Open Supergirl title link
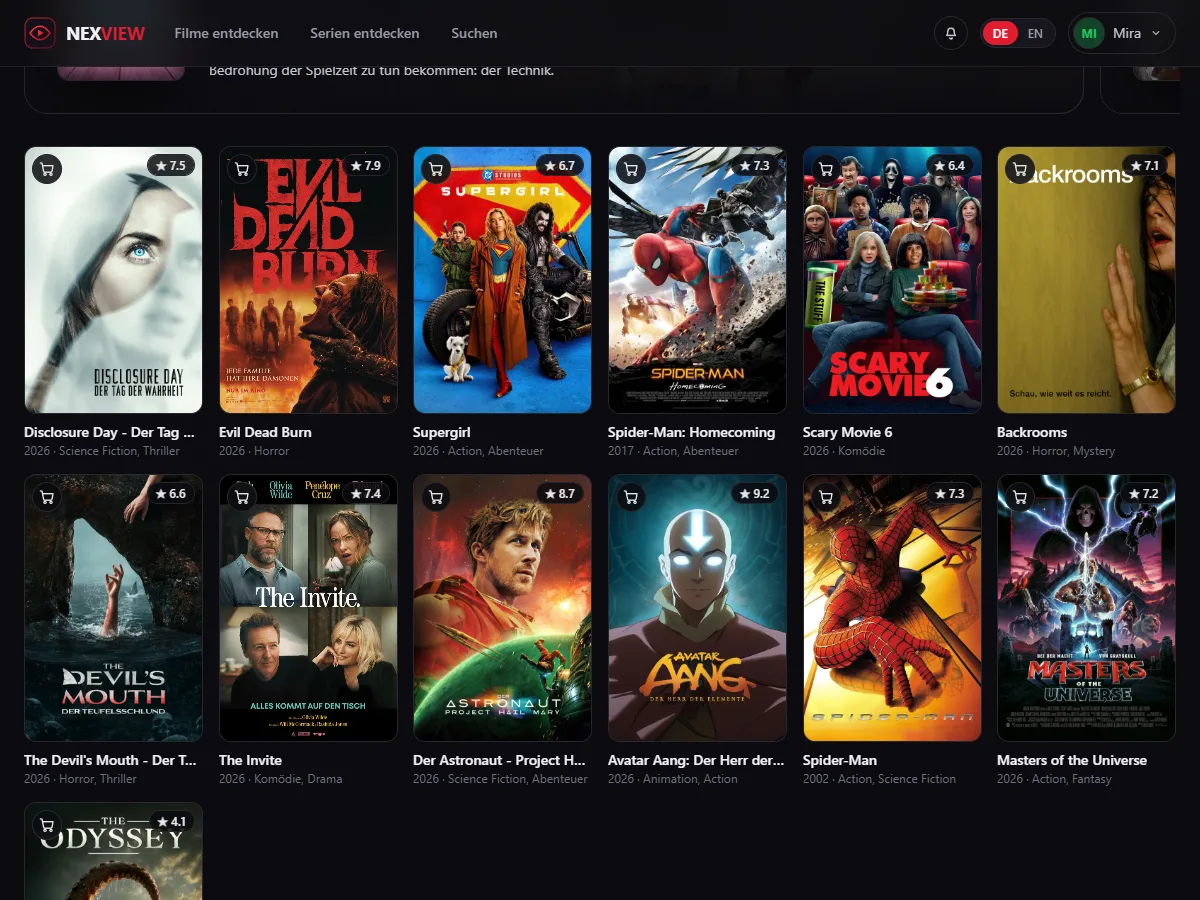Viewport: 1200px width, 900px height. 441,432
